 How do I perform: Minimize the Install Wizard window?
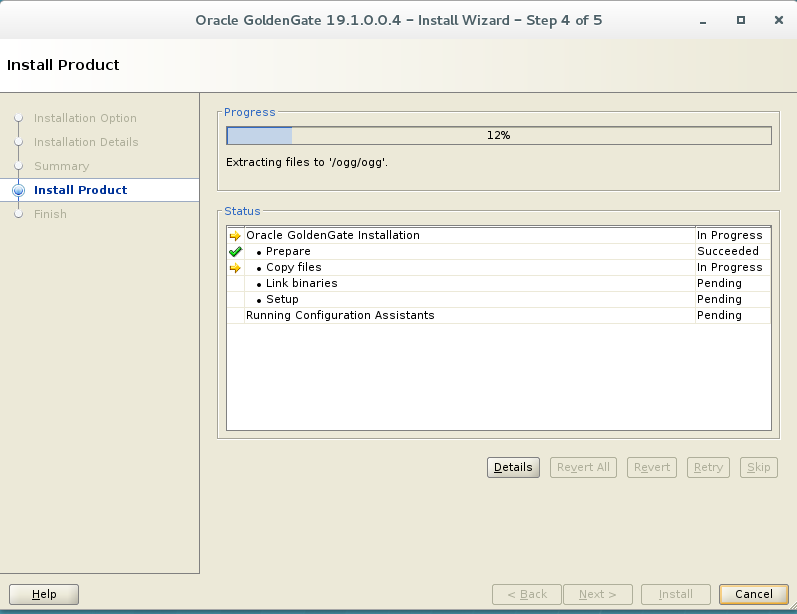pos(703,21)
